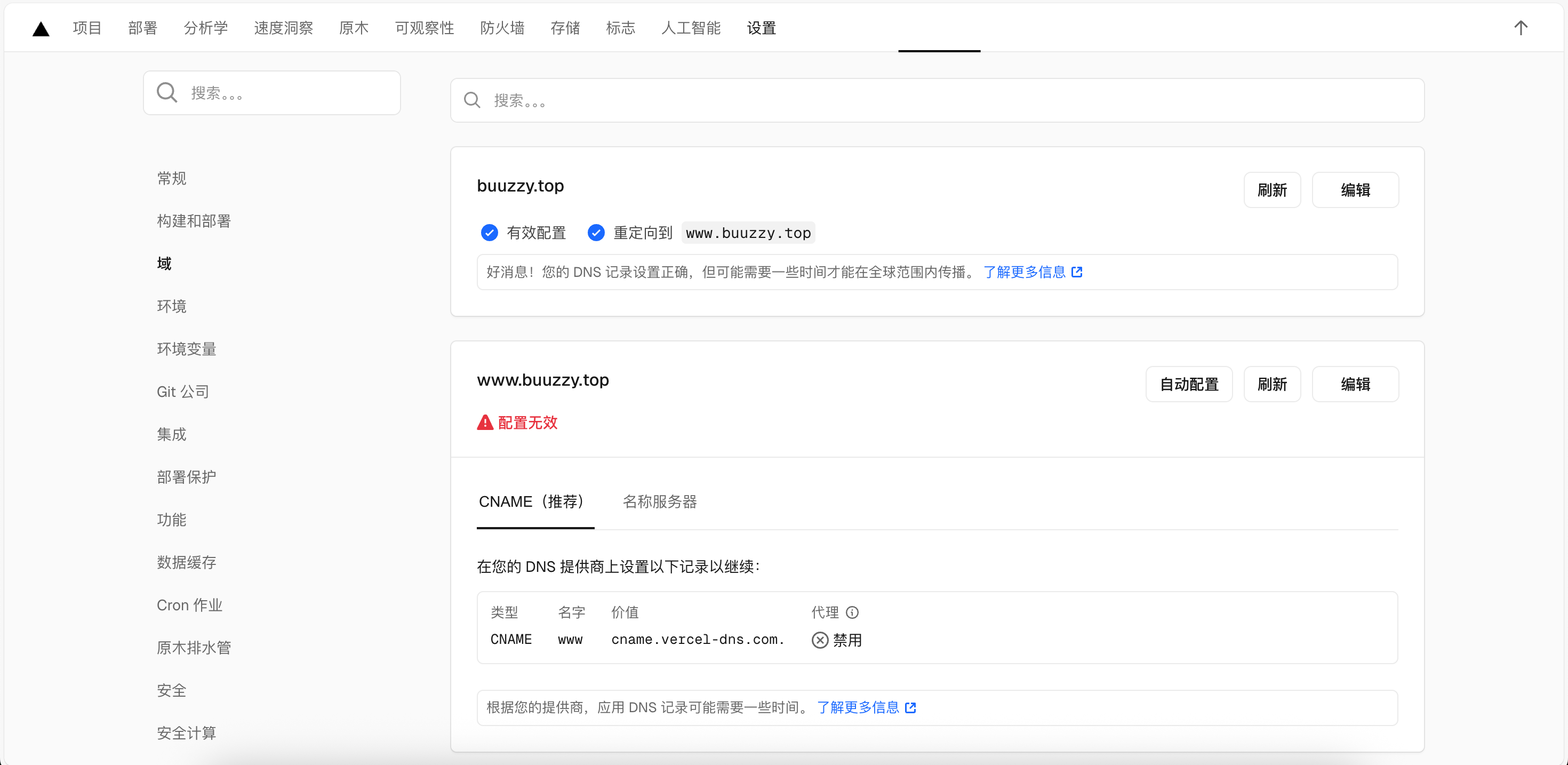Select 域 settings section
The width and height of the screenshot is (1568, 765).
click(164, 264)
